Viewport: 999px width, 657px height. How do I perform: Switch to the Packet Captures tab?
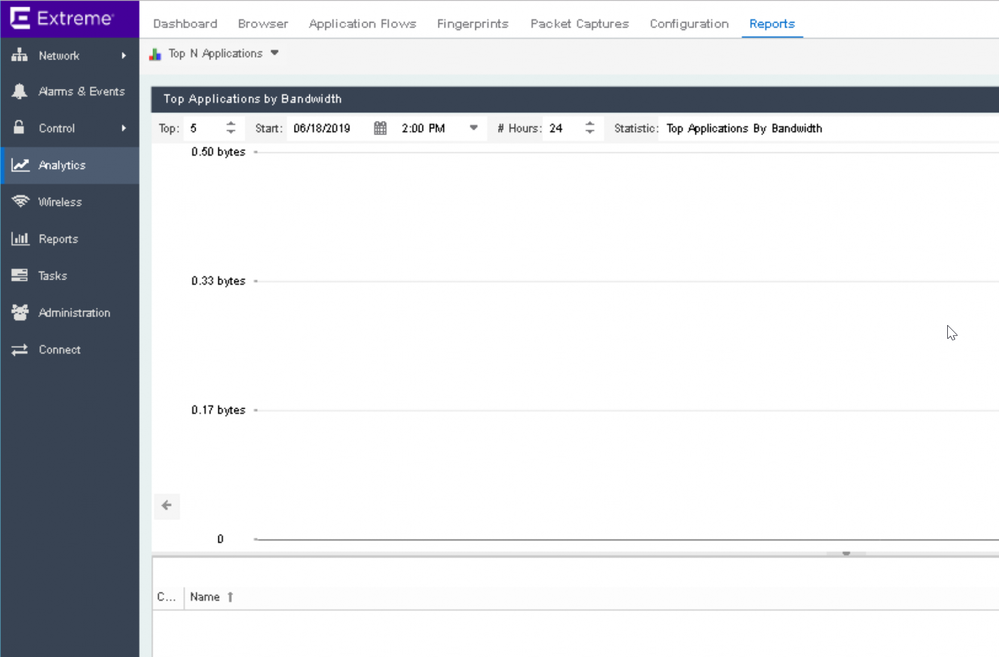pyautogui.click(x=579, y=24)
